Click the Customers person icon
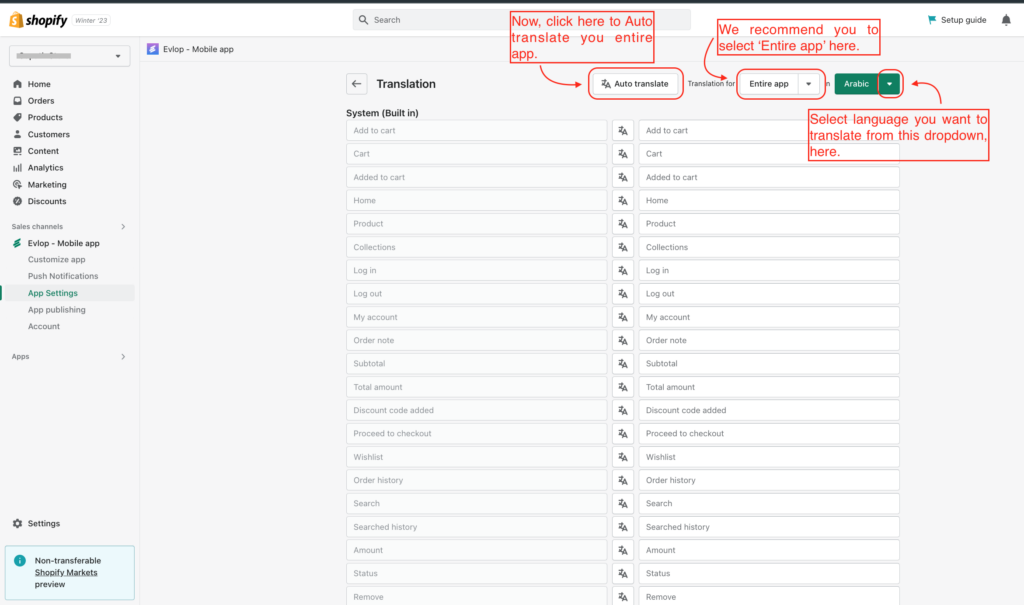 click(18, 134)
